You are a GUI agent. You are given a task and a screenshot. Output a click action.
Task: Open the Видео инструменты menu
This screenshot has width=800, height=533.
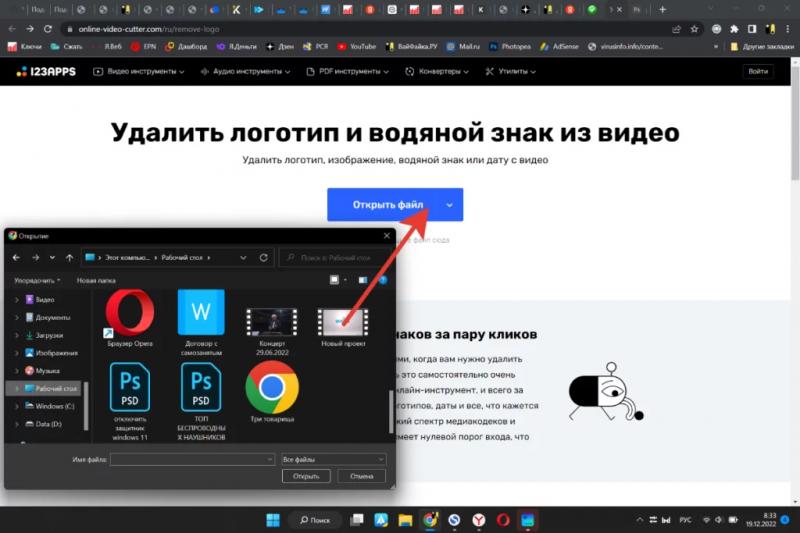coord(138,71)
